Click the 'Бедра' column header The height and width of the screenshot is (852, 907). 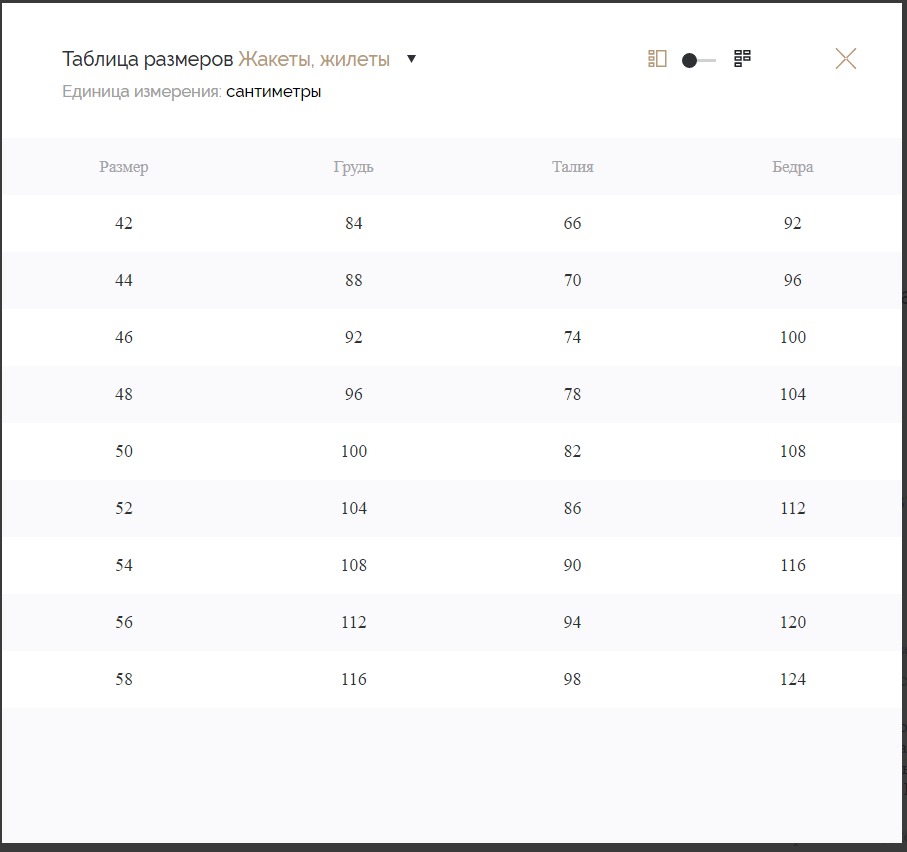pos(792,167)
